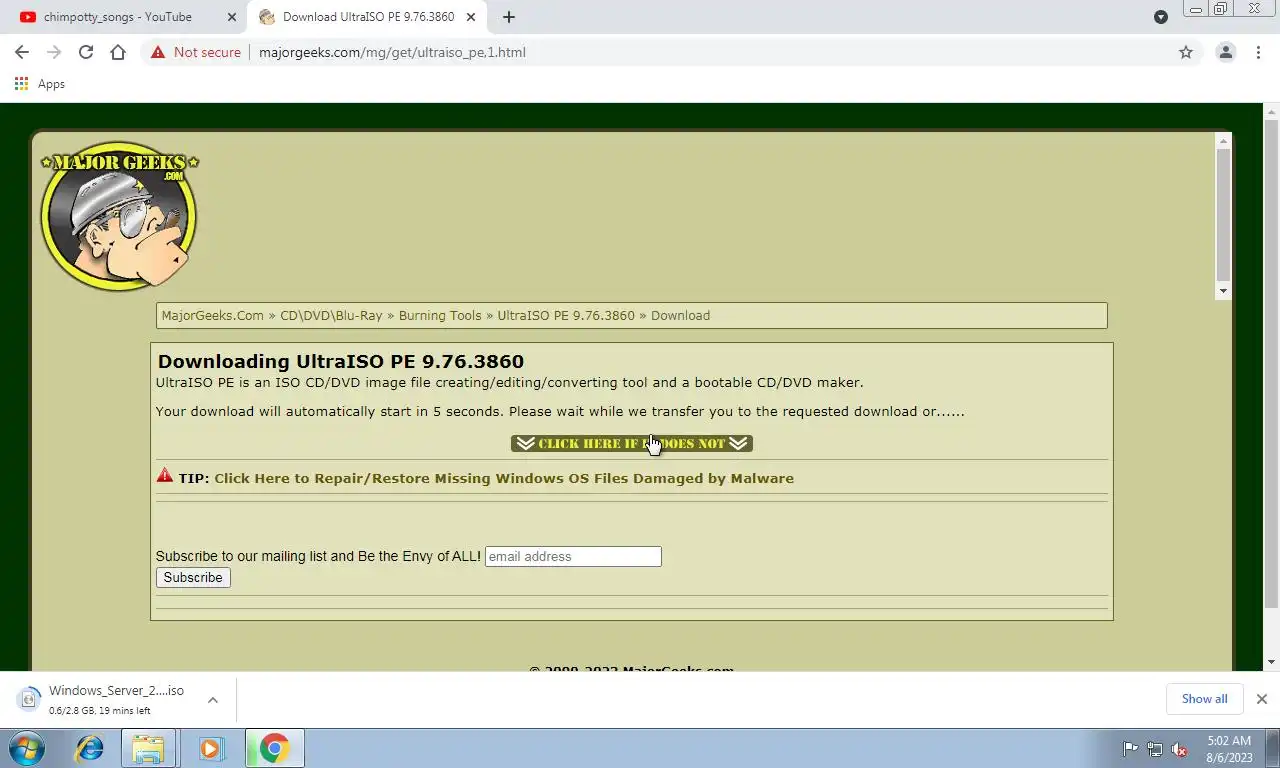The width and height of the screenshot is (1280, 768).
Task: Click the red warning triangle next to TIP
Action: 165,476
